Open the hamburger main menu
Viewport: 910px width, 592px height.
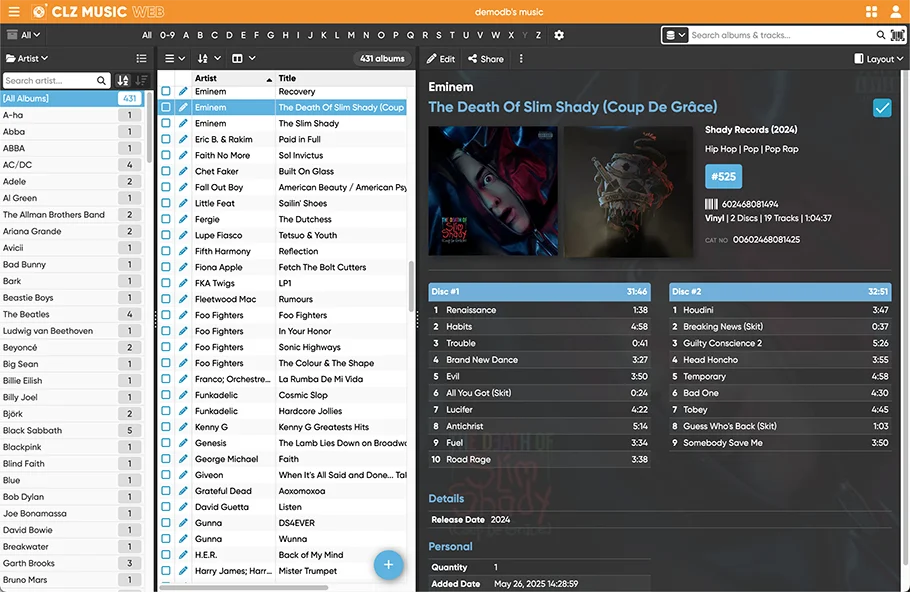(x=14, y=12)
